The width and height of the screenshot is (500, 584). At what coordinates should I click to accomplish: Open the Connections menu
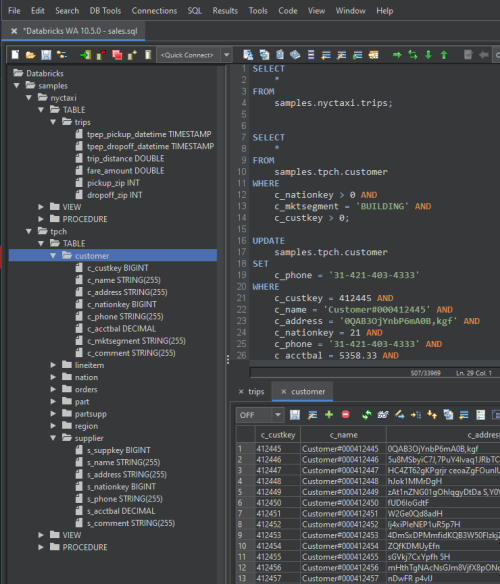coord(154,11)
